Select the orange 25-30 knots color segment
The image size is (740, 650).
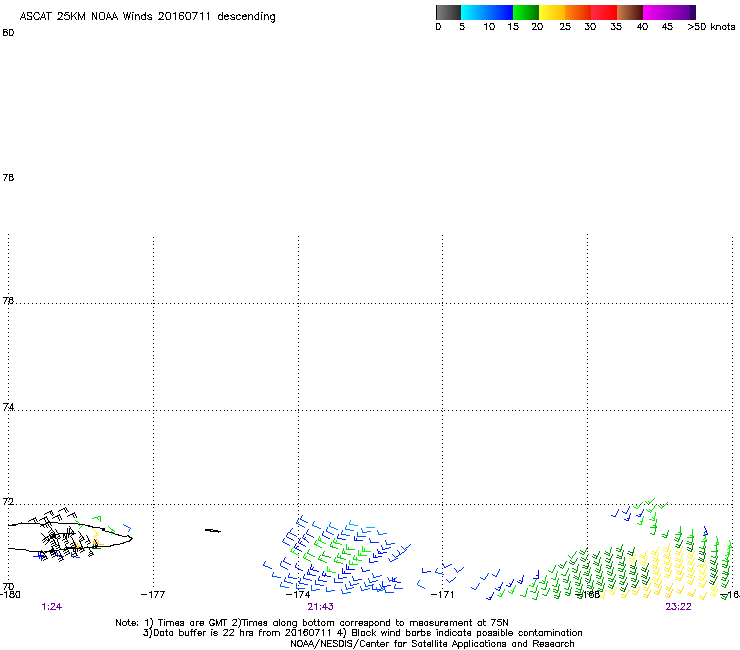tap(578, 12)
